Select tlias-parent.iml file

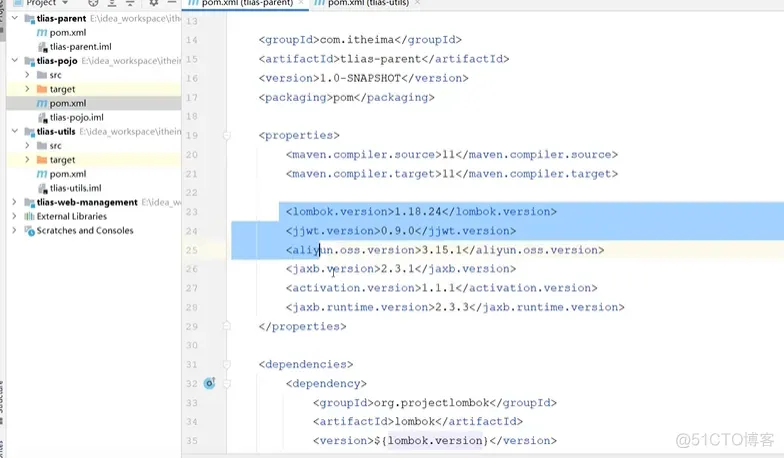click(x=80, y=46)
